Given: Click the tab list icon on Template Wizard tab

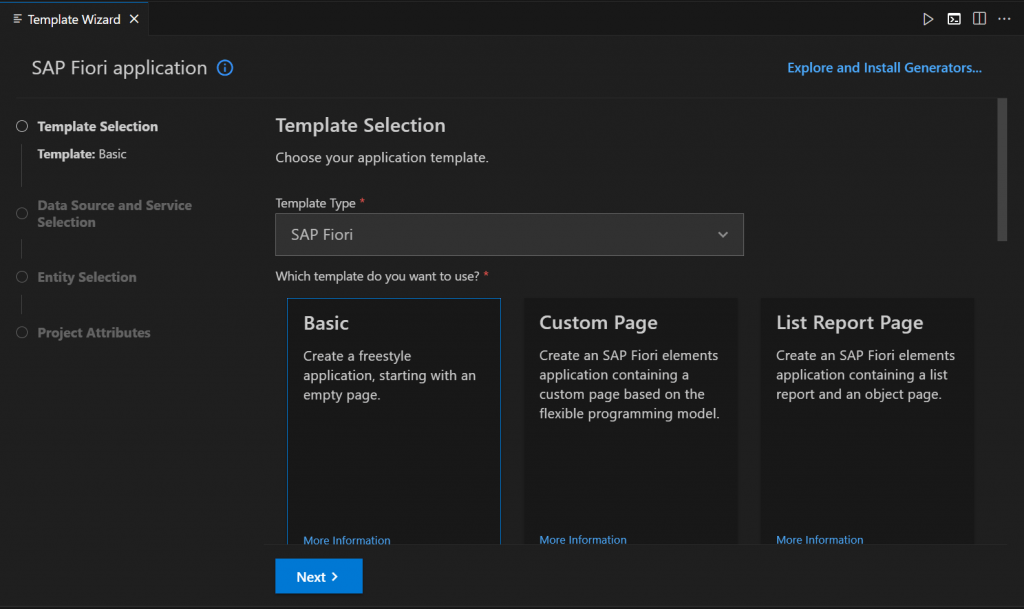Looking at the screenshot, I should (18, 19).
